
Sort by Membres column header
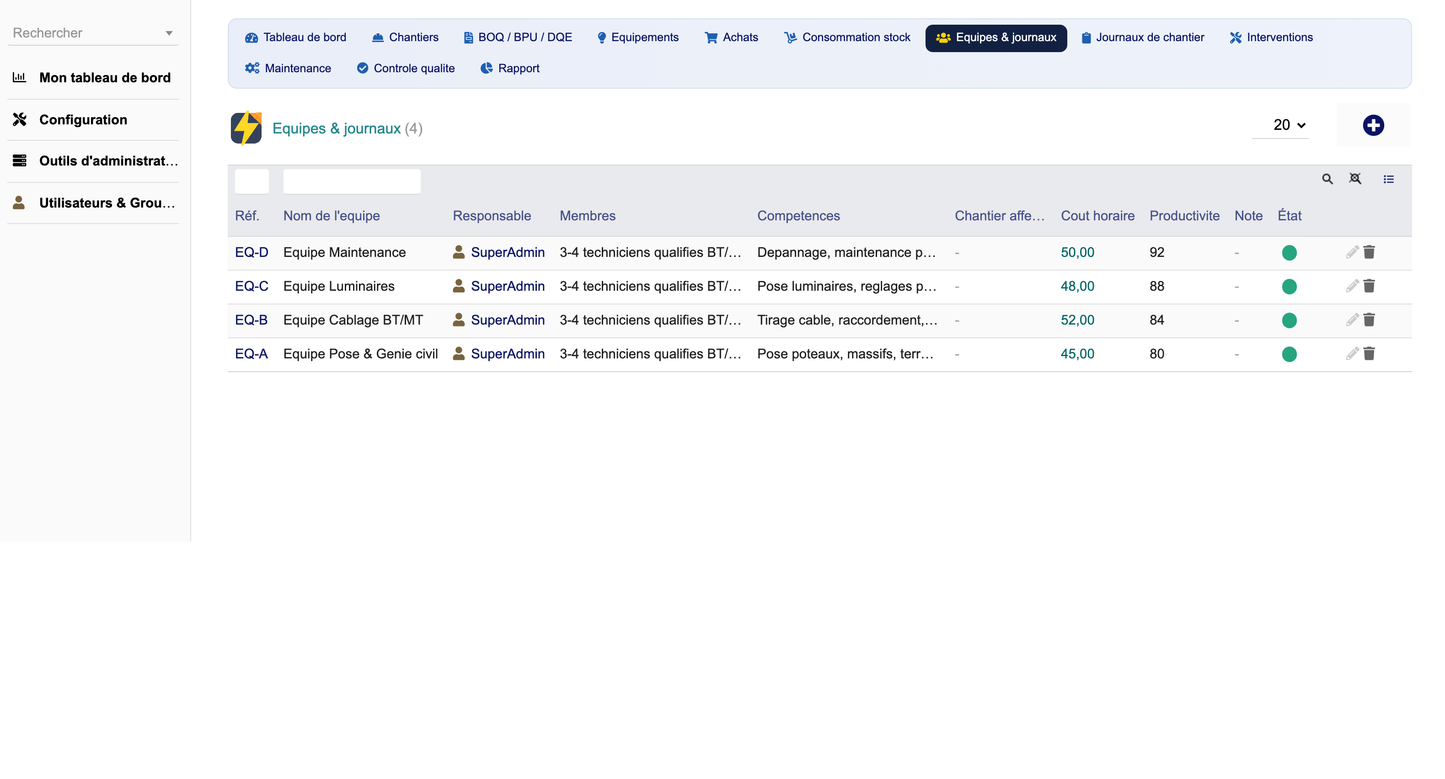click(x=587, y=216)
